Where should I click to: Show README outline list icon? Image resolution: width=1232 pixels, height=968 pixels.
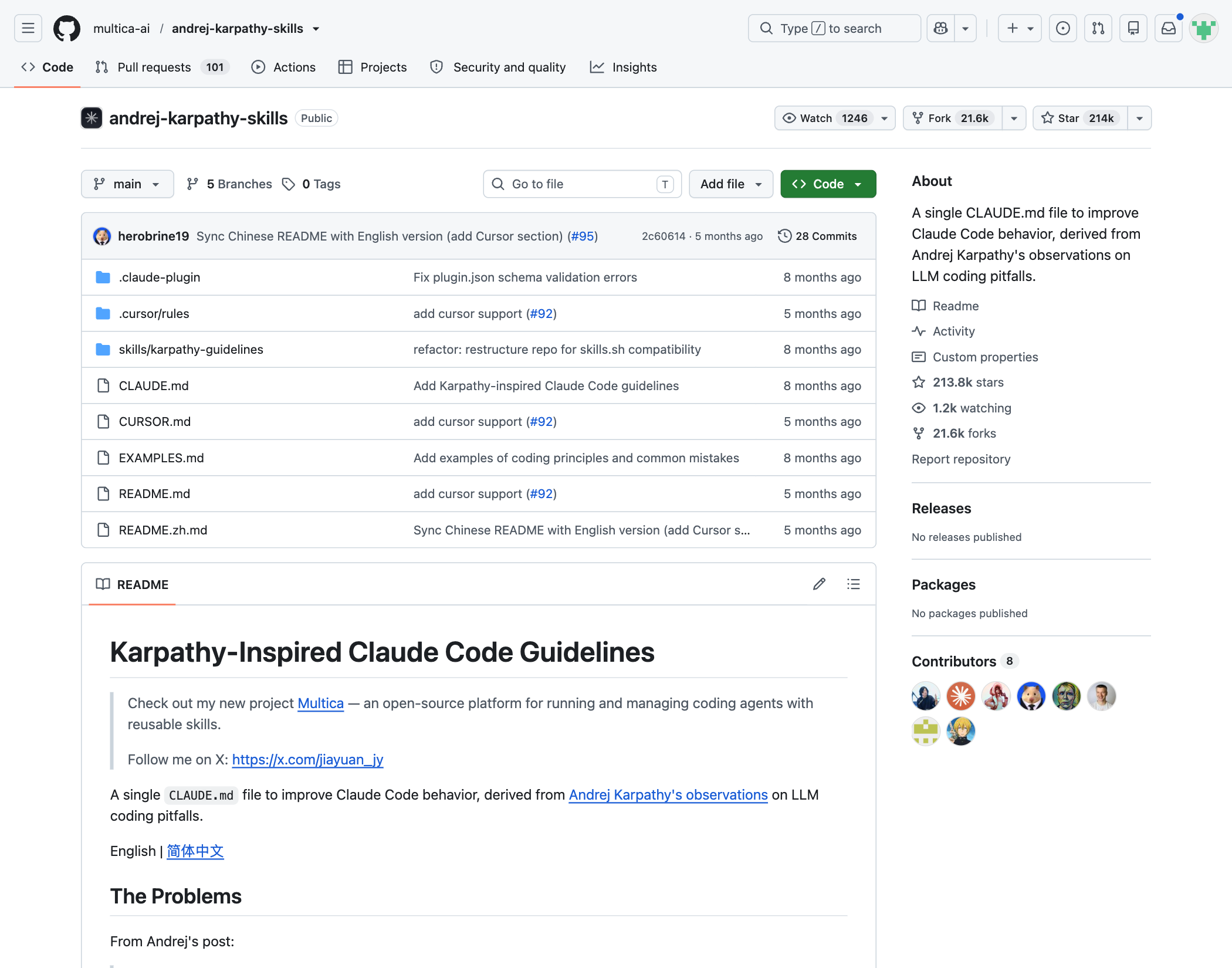coord(854,584)
